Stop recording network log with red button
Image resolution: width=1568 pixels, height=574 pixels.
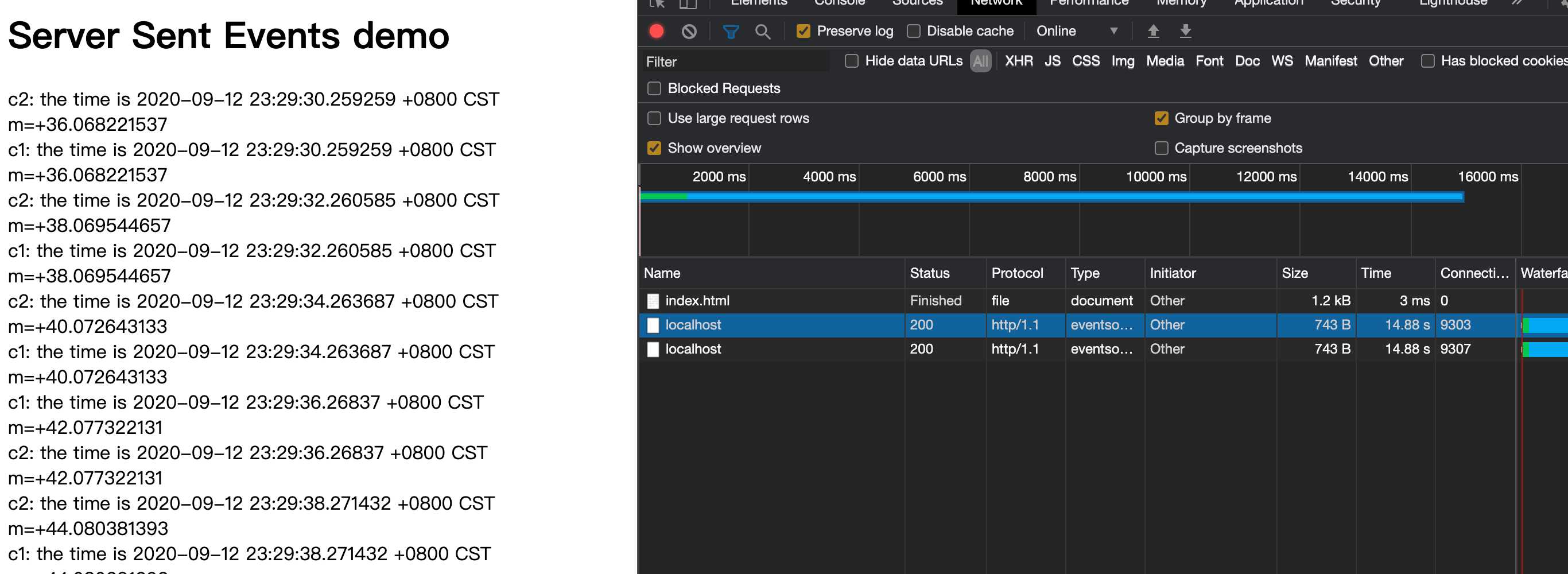(656, 31)
